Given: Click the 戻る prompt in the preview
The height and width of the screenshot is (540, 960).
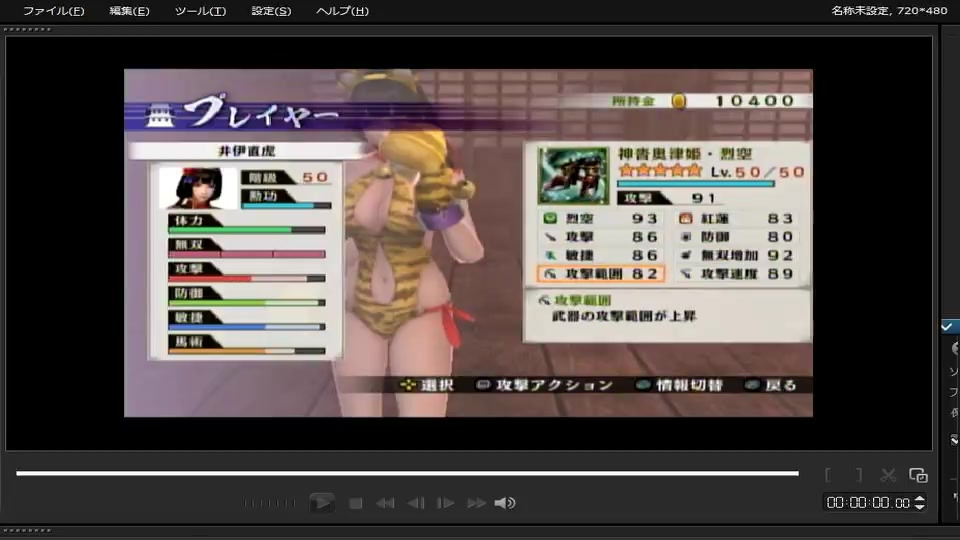Looking at the screenshot, I should [x=771, y=385].
